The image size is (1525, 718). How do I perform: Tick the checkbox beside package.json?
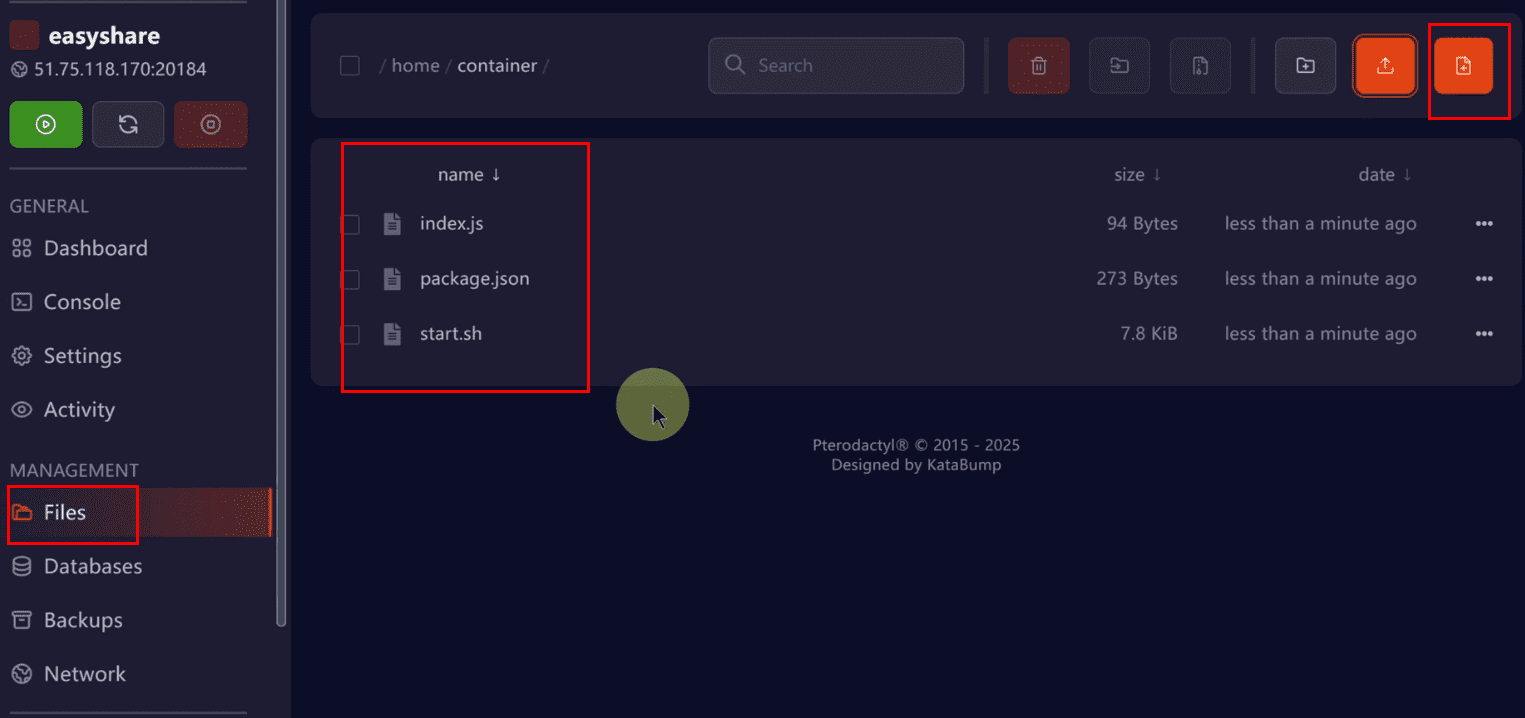click(x=350, y=279)
